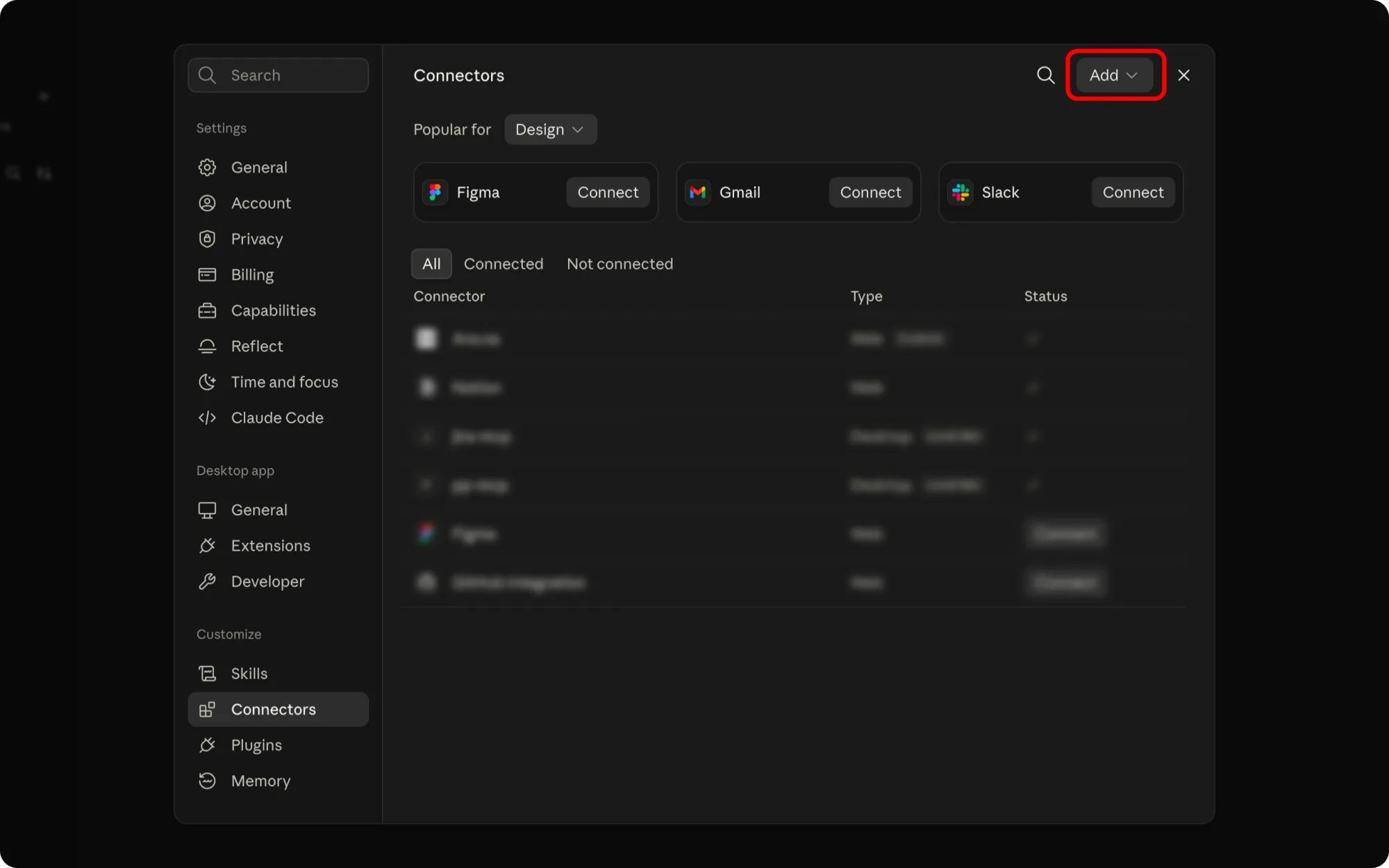Open General settings gear icon
The height and width of the screenshot is (868, 1389).
tap(207, 167)
